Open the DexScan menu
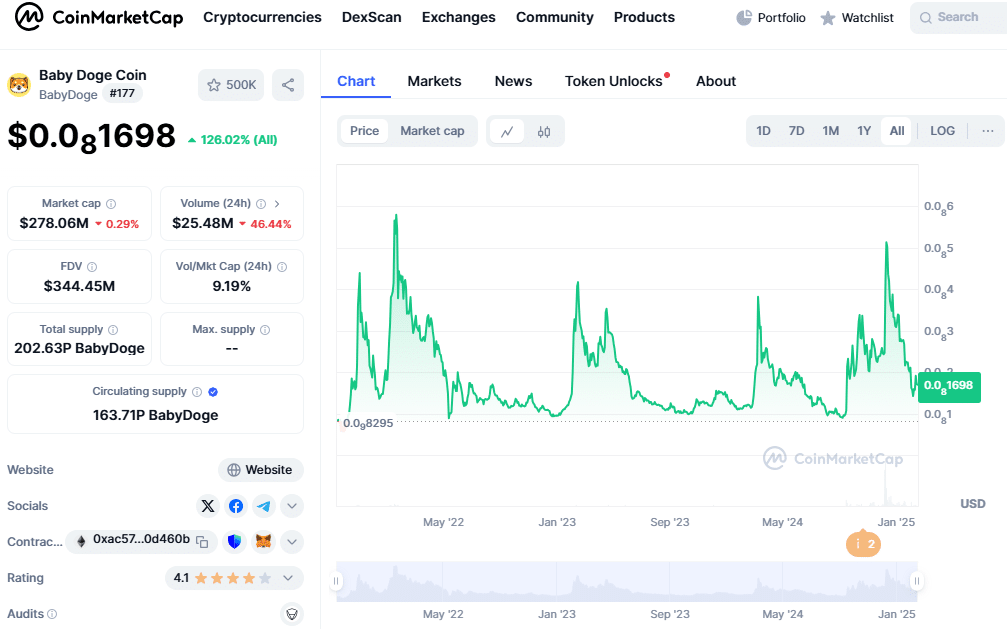 pyautogui.click(x=371, y=17)
